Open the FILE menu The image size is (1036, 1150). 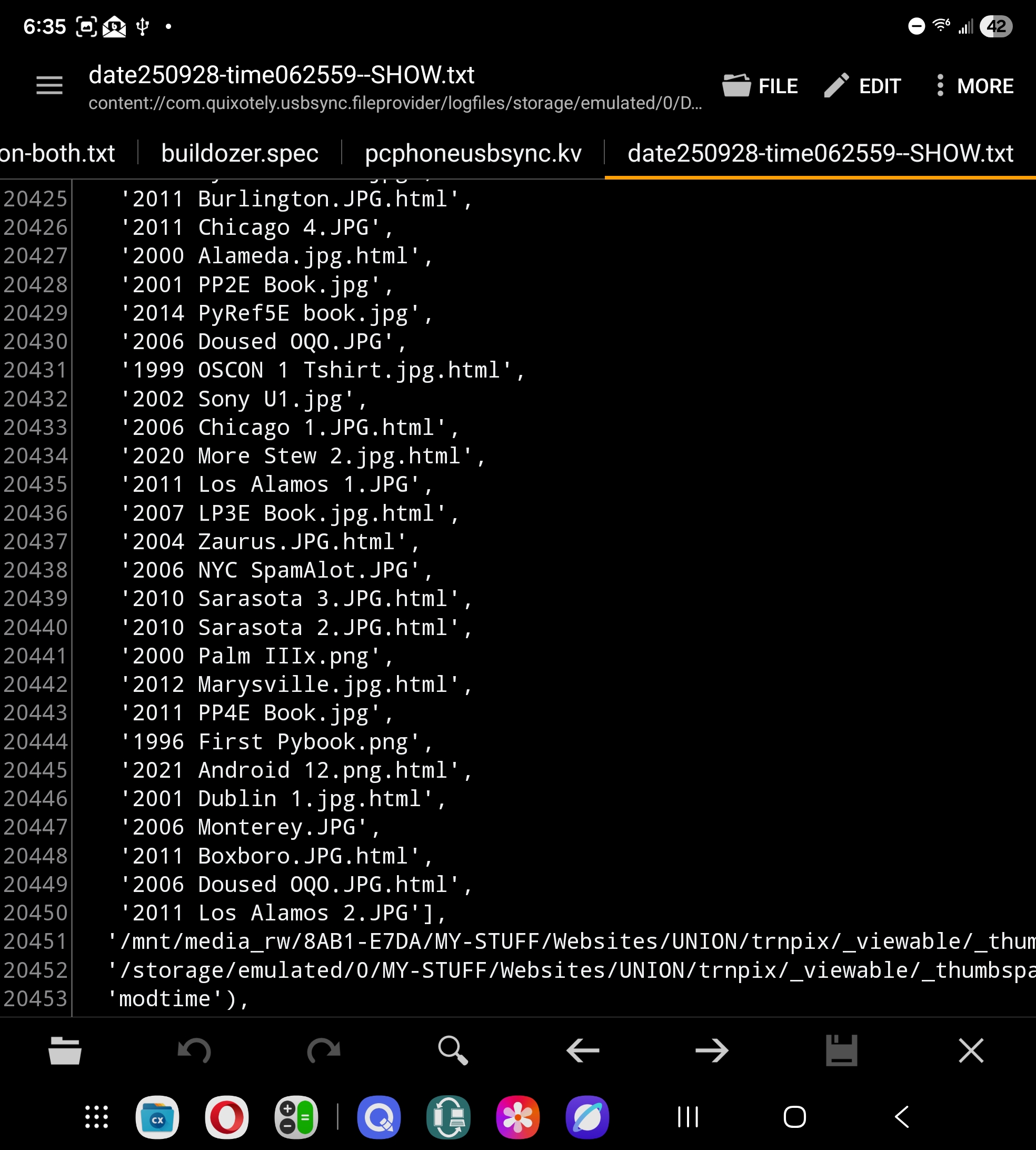(760, 86)
